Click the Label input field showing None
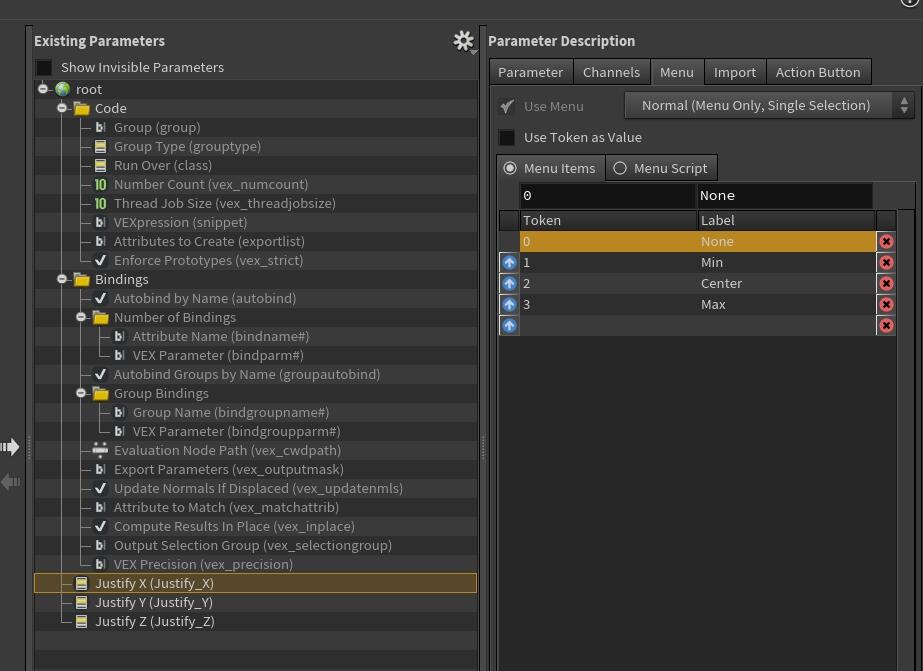Image resolution: width=923 pixels, height=671 pixels. (x=784, y=195)
